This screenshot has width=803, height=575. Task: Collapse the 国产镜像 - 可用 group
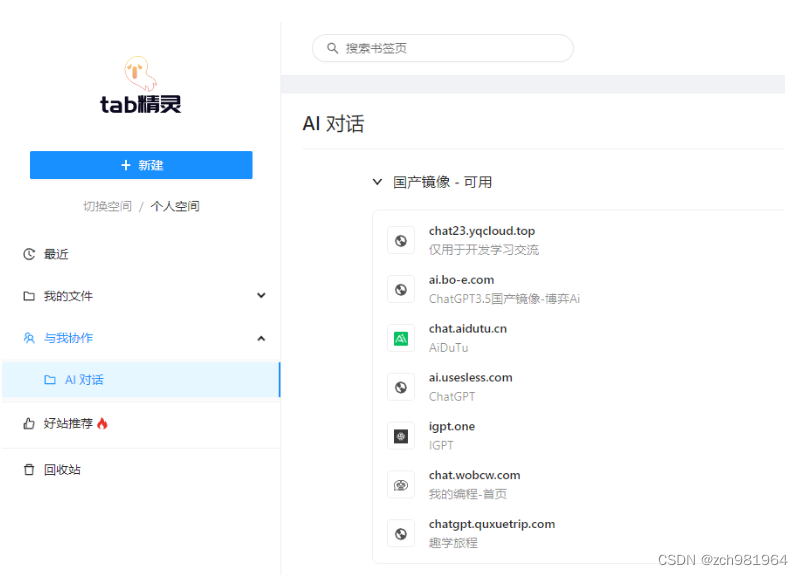[x=377, y=182]
